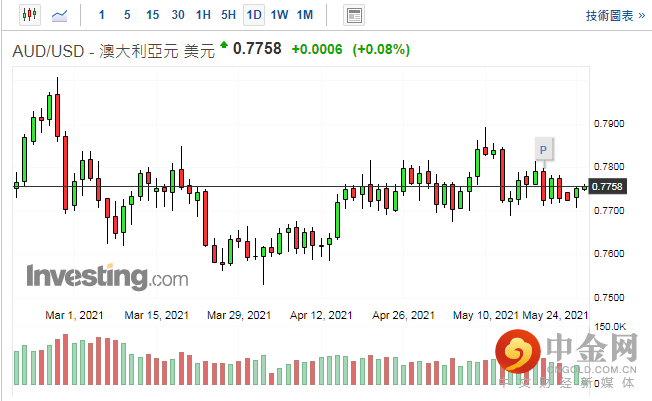Choose the 1W weekly timeframe
The width and height of the screenshot is (652, 401).
[279, 15]
